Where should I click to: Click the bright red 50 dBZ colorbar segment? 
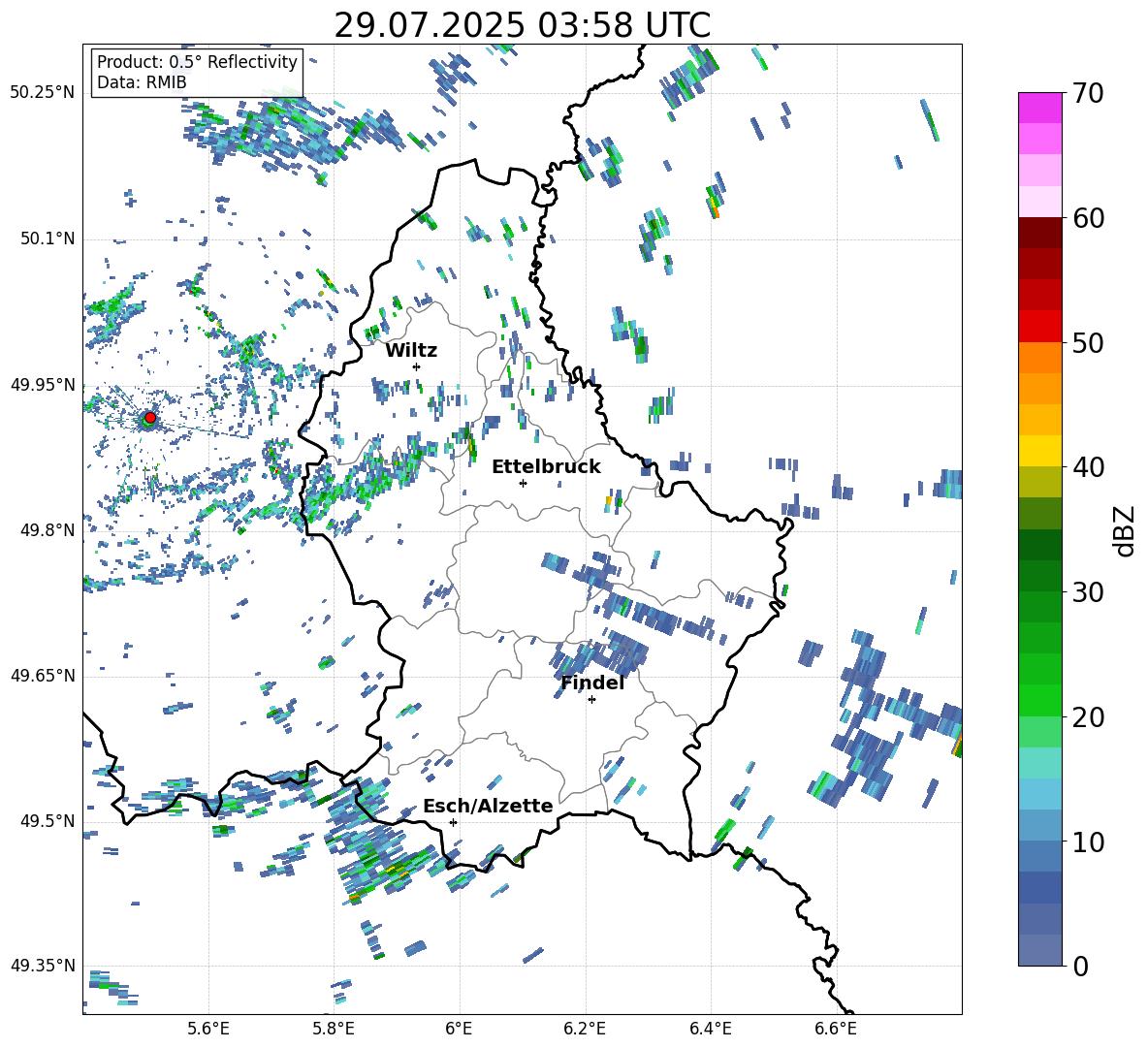1039,327
